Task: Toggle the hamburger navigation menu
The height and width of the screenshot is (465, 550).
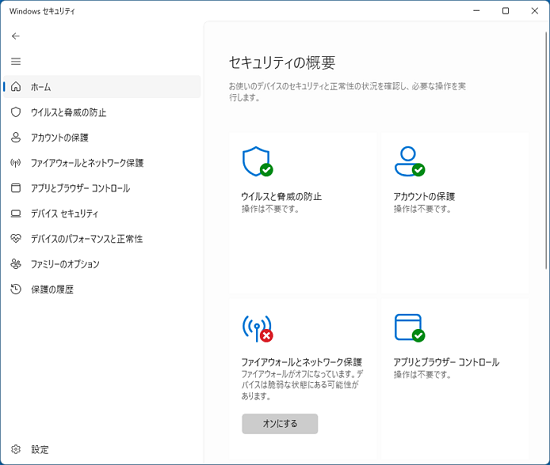Action: pos(15,62)
